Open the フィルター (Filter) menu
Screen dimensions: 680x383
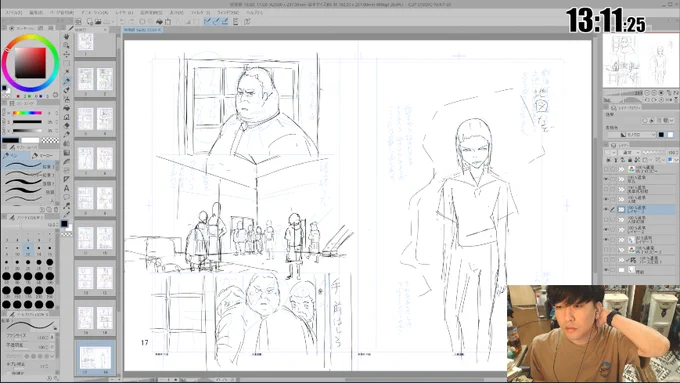click(200, 13)
